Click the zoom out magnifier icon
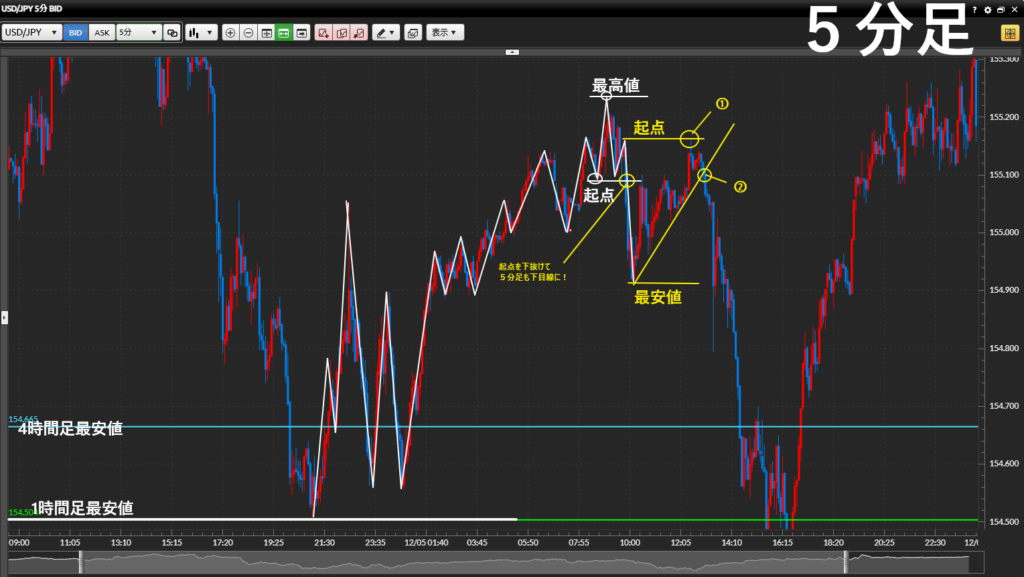 [x=248, y=32]
